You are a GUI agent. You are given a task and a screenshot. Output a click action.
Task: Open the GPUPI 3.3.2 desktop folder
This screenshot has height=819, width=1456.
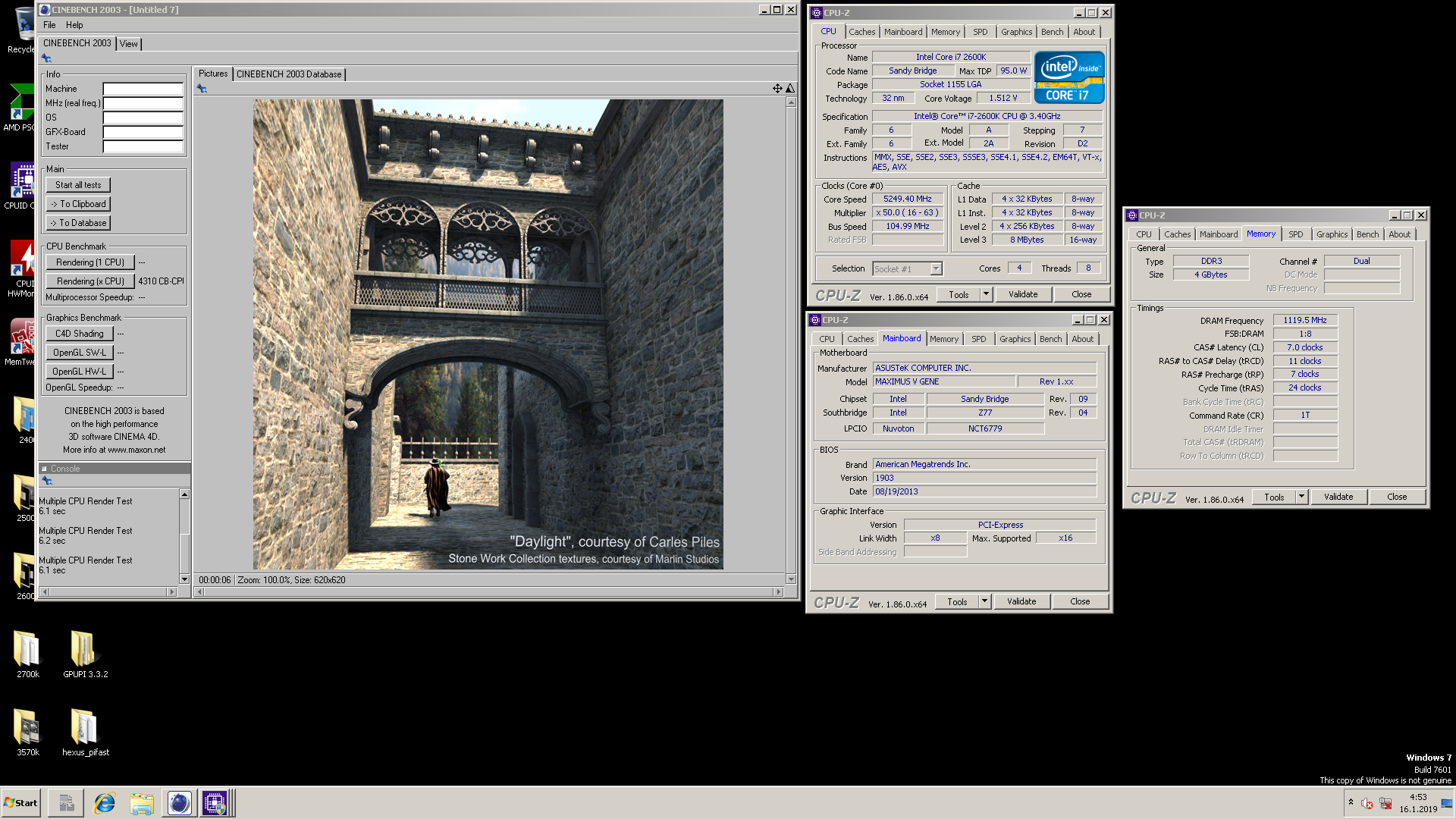pos(84,654)
